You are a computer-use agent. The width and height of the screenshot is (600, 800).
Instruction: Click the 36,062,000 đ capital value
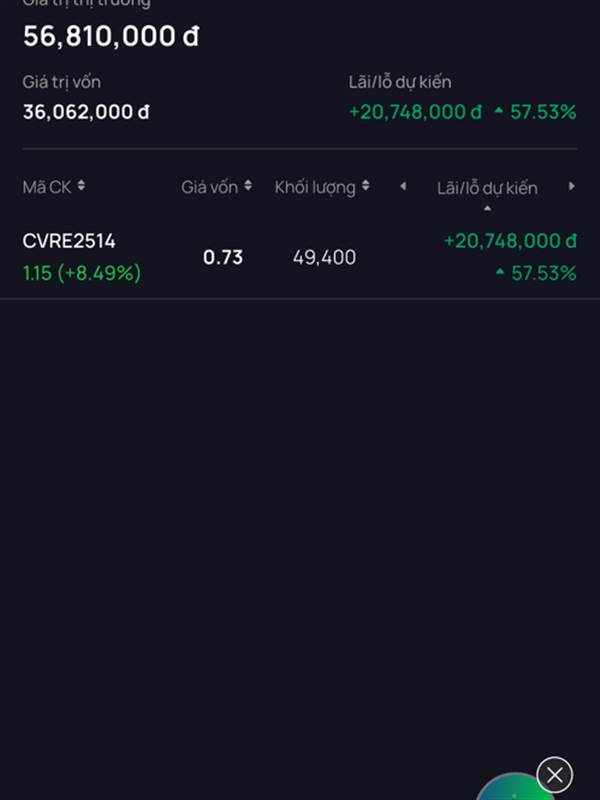[86, 112]
